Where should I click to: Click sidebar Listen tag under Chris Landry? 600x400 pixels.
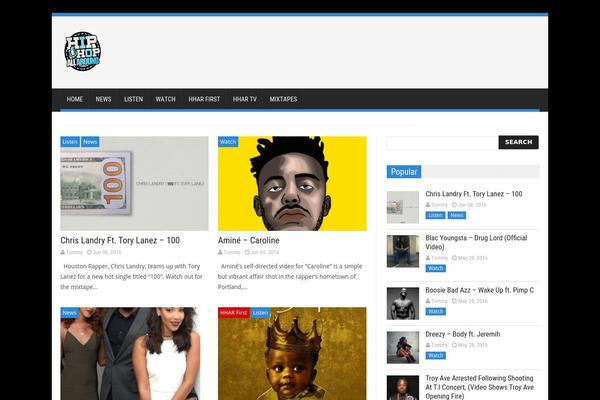(x=435, y=215)
